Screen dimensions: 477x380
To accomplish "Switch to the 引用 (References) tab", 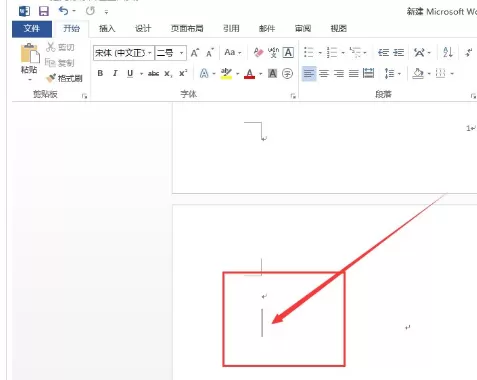I will pyautogui.click(x=231, y=29).
